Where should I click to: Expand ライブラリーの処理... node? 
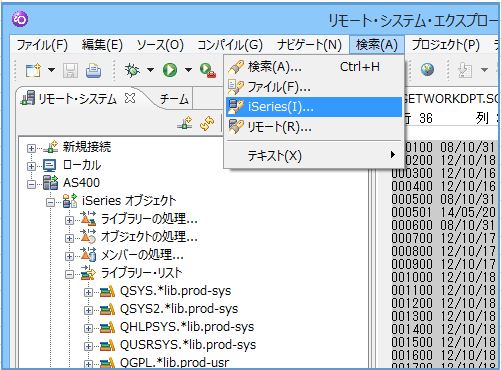click(x=69, y=220)
